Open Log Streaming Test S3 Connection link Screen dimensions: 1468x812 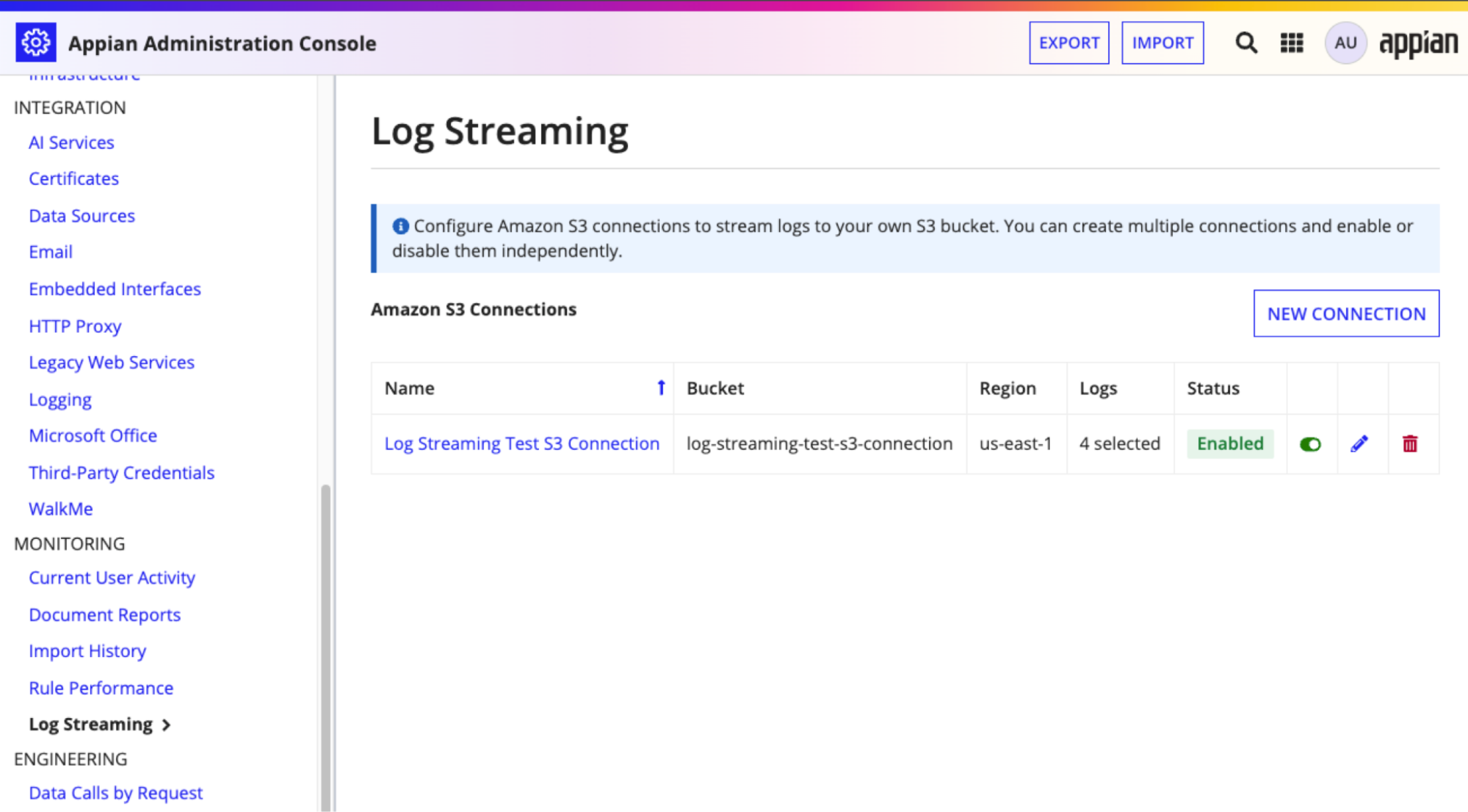(x=522, y=443)
